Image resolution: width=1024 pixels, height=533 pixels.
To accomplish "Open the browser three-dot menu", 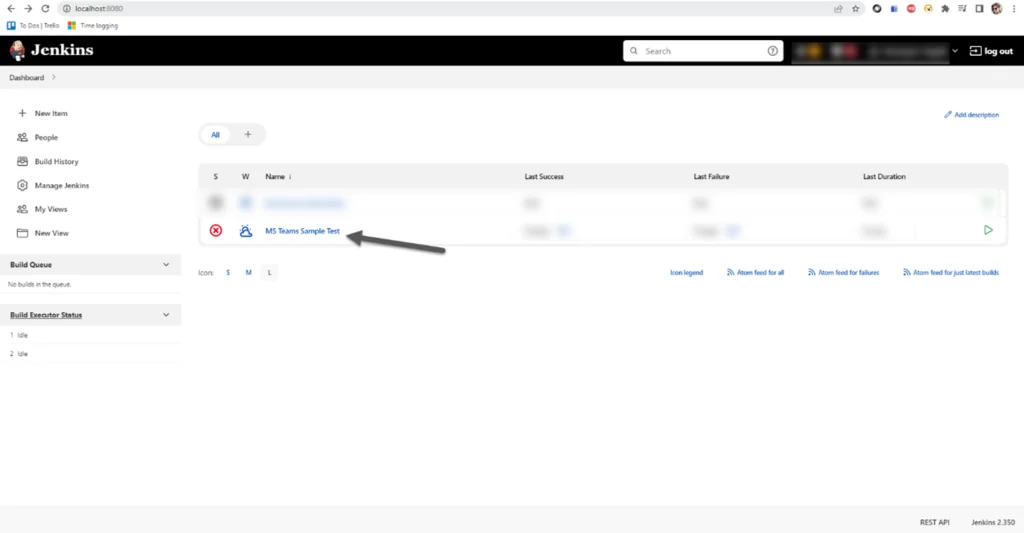I will pos(1014,8).
